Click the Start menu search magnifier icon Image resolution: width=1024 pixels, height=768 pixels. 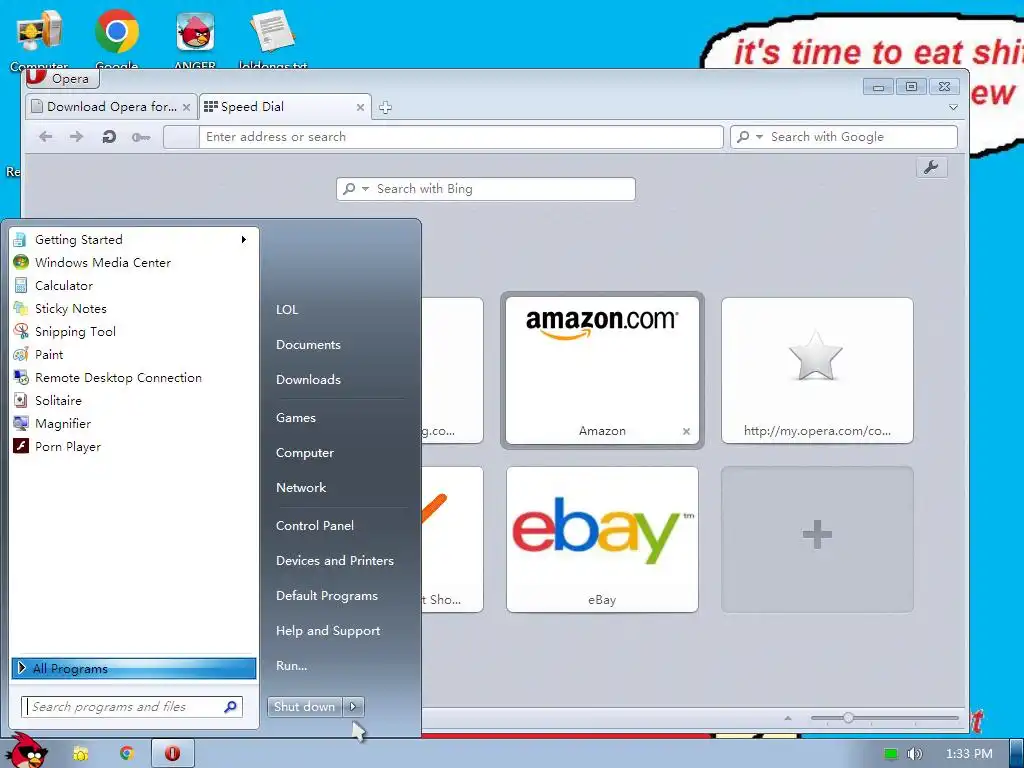(231, 707)
